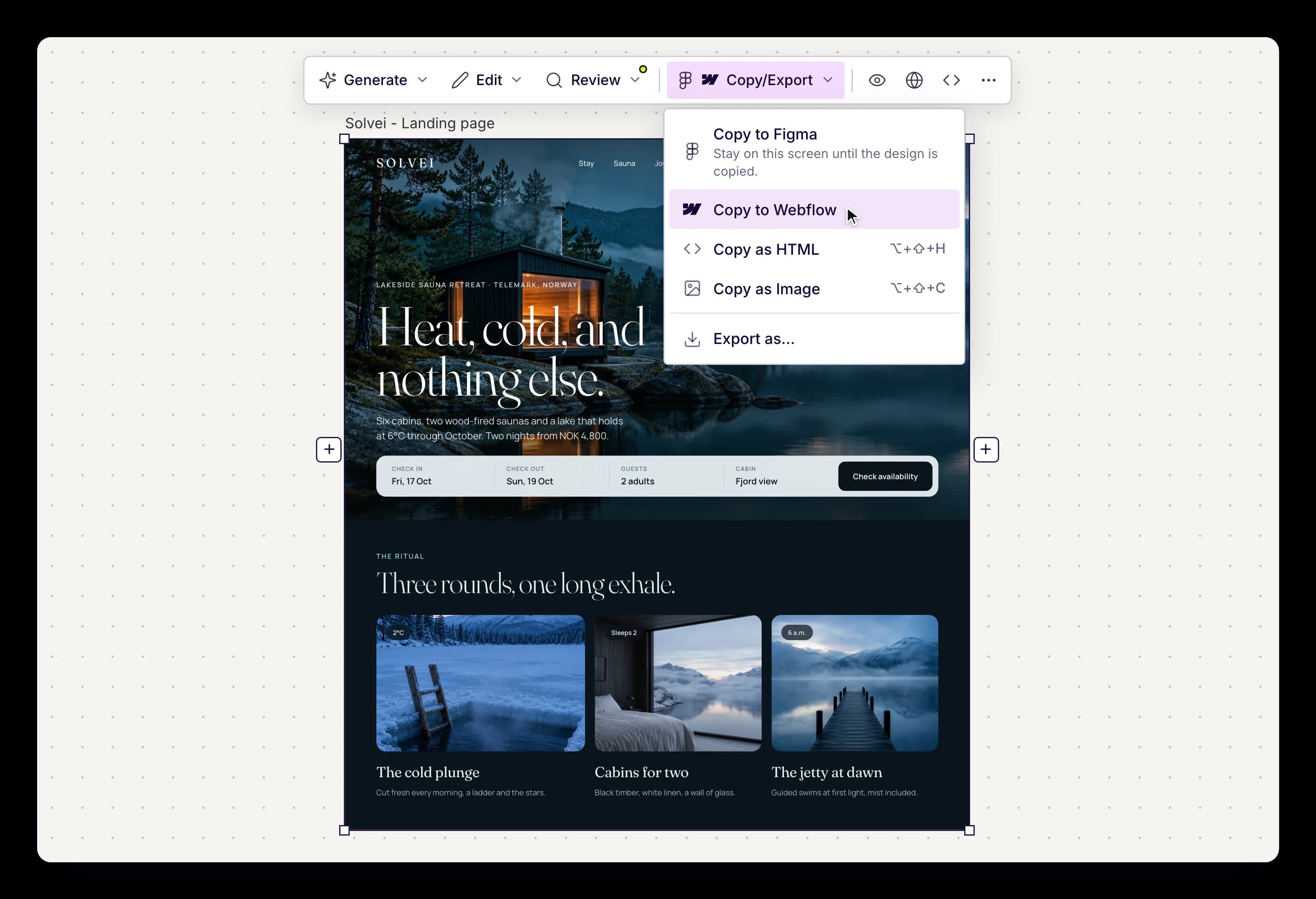This screenshot has height=899, width=1316.
Task: Click the image icon beside Copy as Image
Action: pos(692,288)
